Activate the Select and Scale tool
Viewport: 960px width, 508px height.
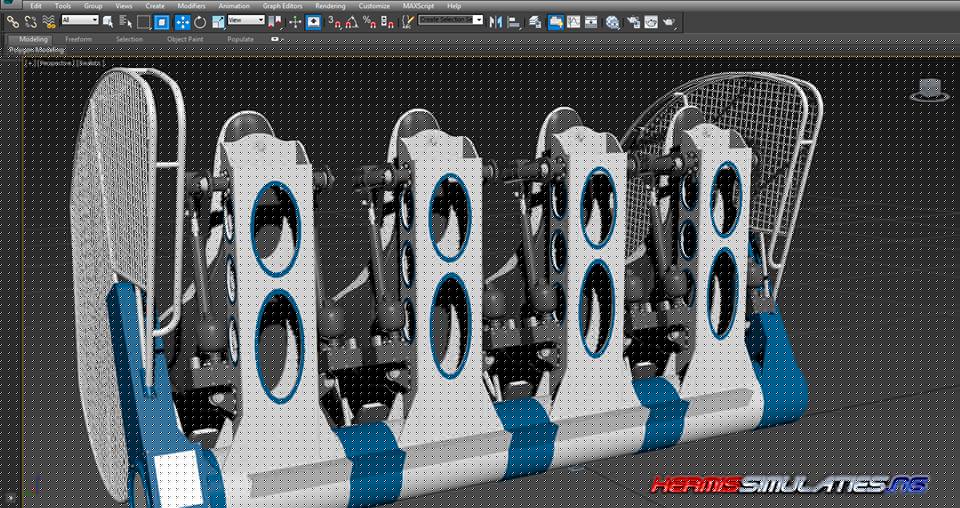coord(219,23)
